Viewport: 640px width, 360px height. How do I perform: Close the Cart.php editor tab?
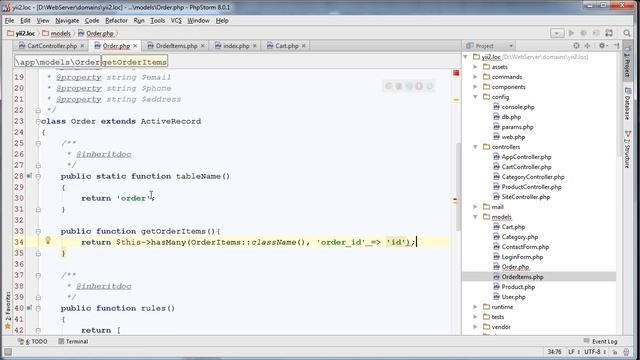tap(304, 46)
